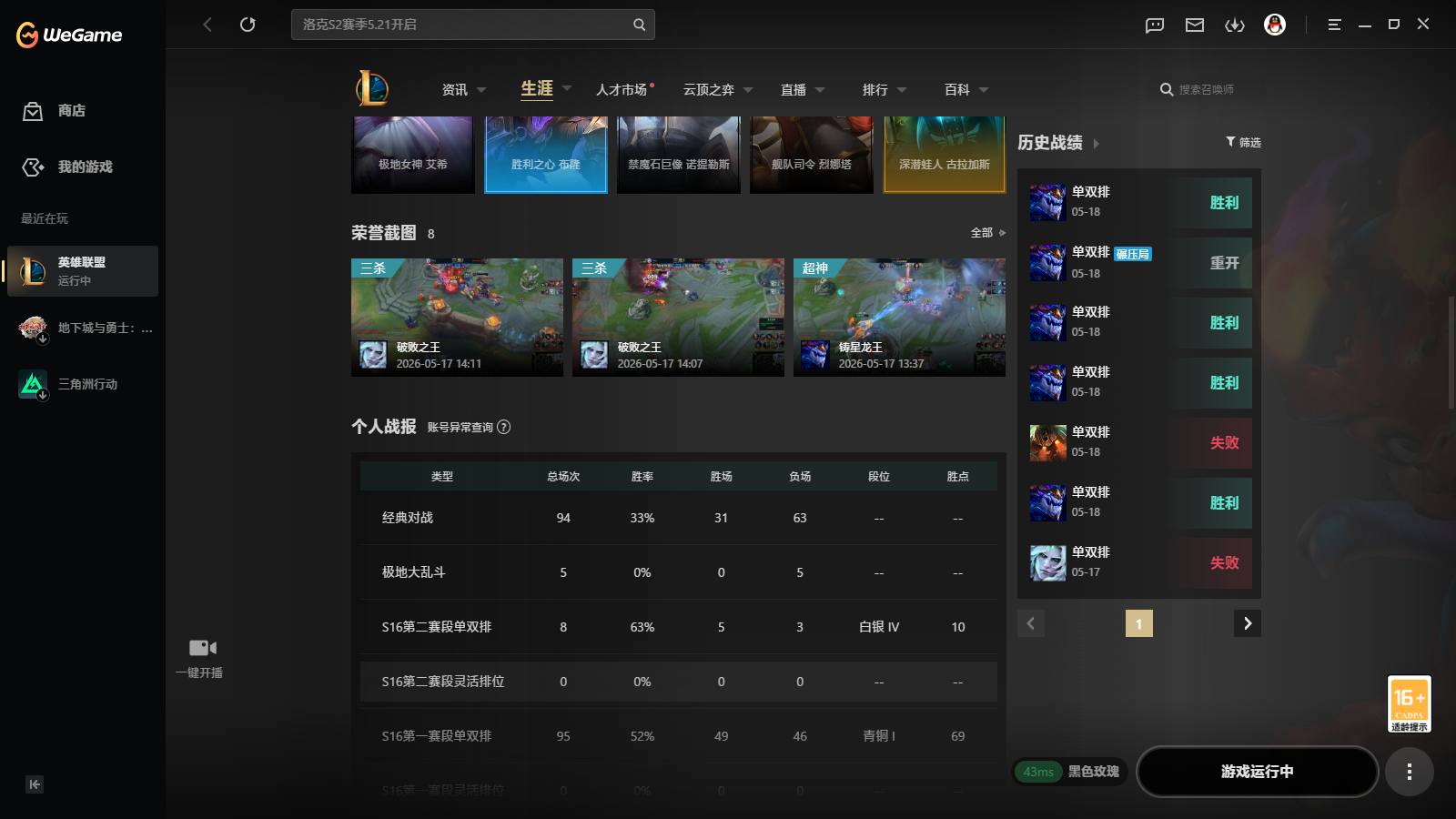Screen dimensions: 1456x819
Task: Switch to 生涯 tab
Action: tap(537, 88)
